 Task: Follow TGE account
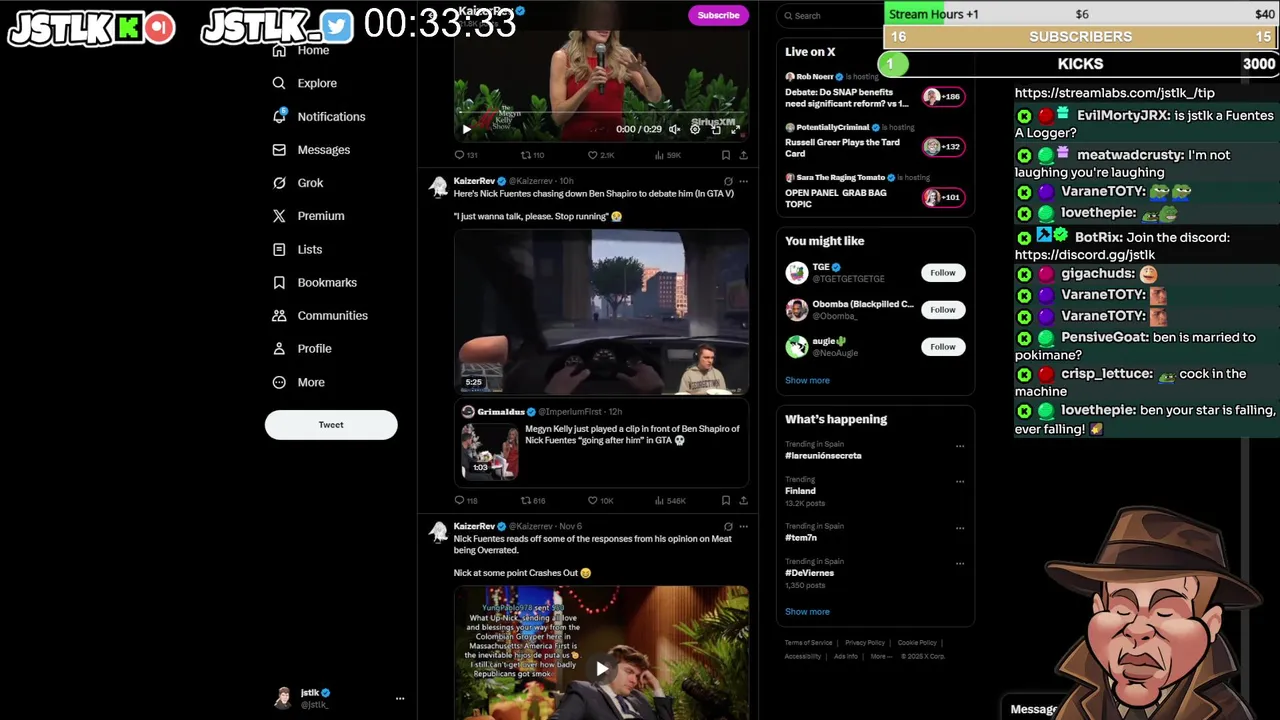(942, 273)
